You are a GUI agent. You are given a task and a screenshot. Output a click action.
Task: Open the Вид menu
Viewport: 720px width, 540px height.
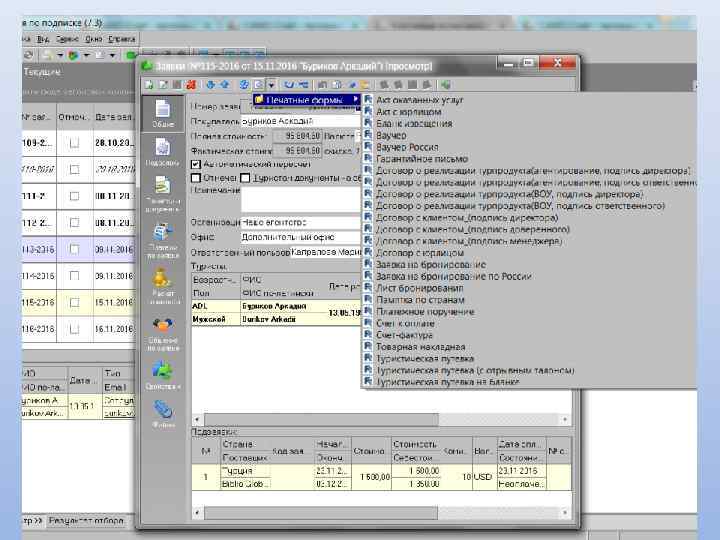43,39
